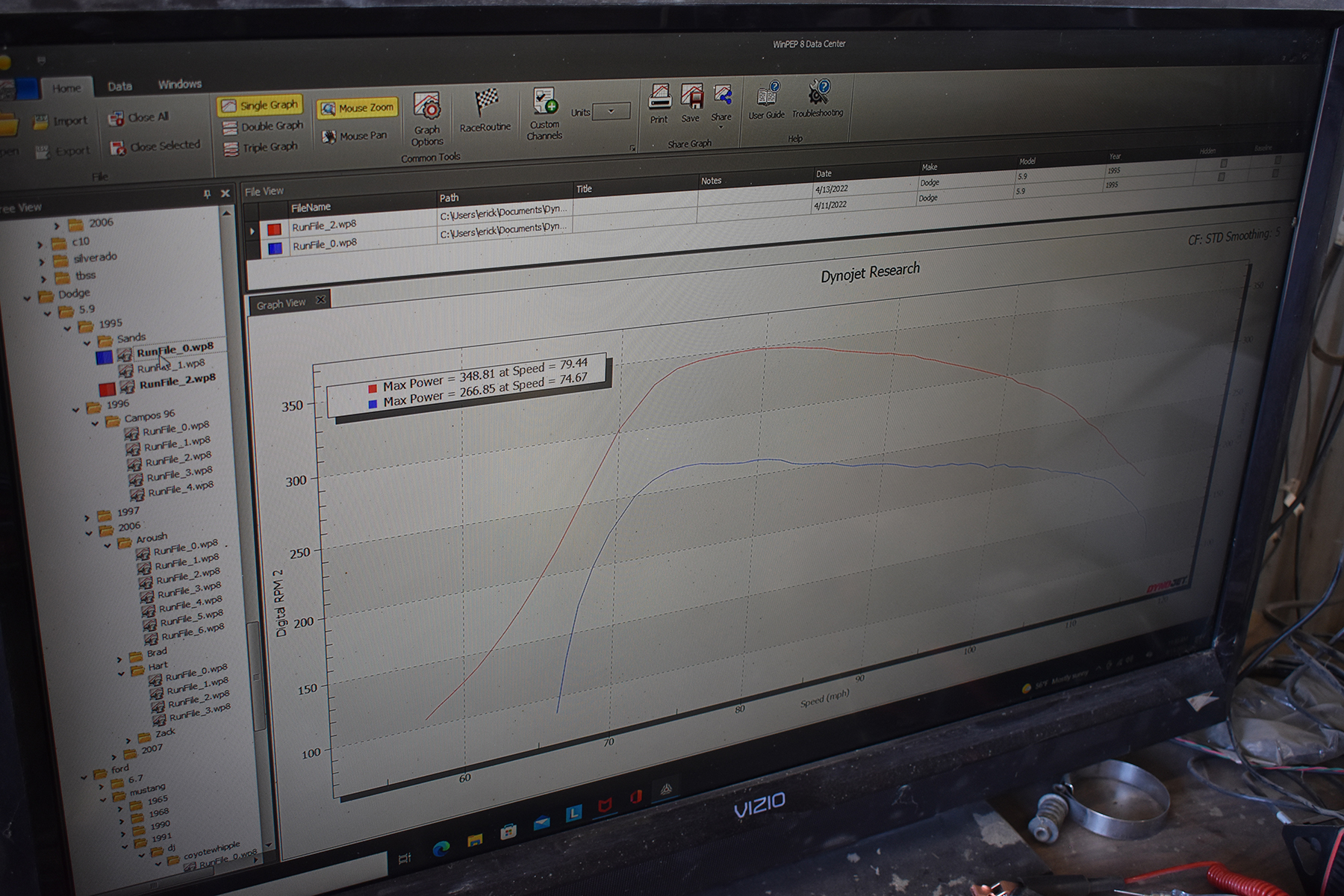The width and height of the screenshot is (1344, 896).
Task: Expand the silverado folder
Action: (x=42, y=261)
